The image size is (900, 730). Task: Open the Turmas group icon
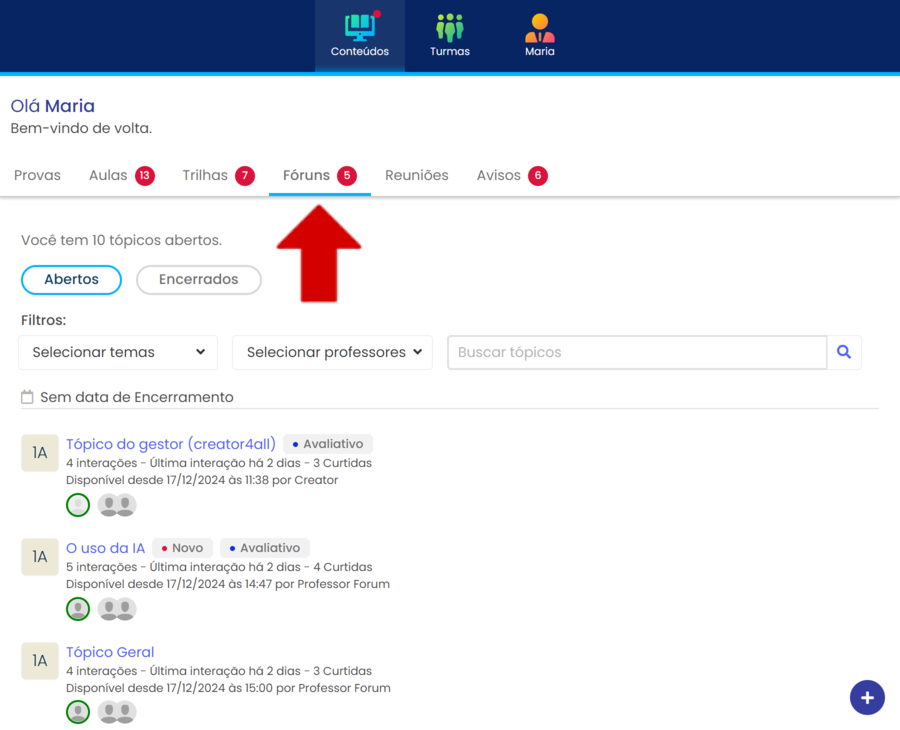(x=449, y=27)
